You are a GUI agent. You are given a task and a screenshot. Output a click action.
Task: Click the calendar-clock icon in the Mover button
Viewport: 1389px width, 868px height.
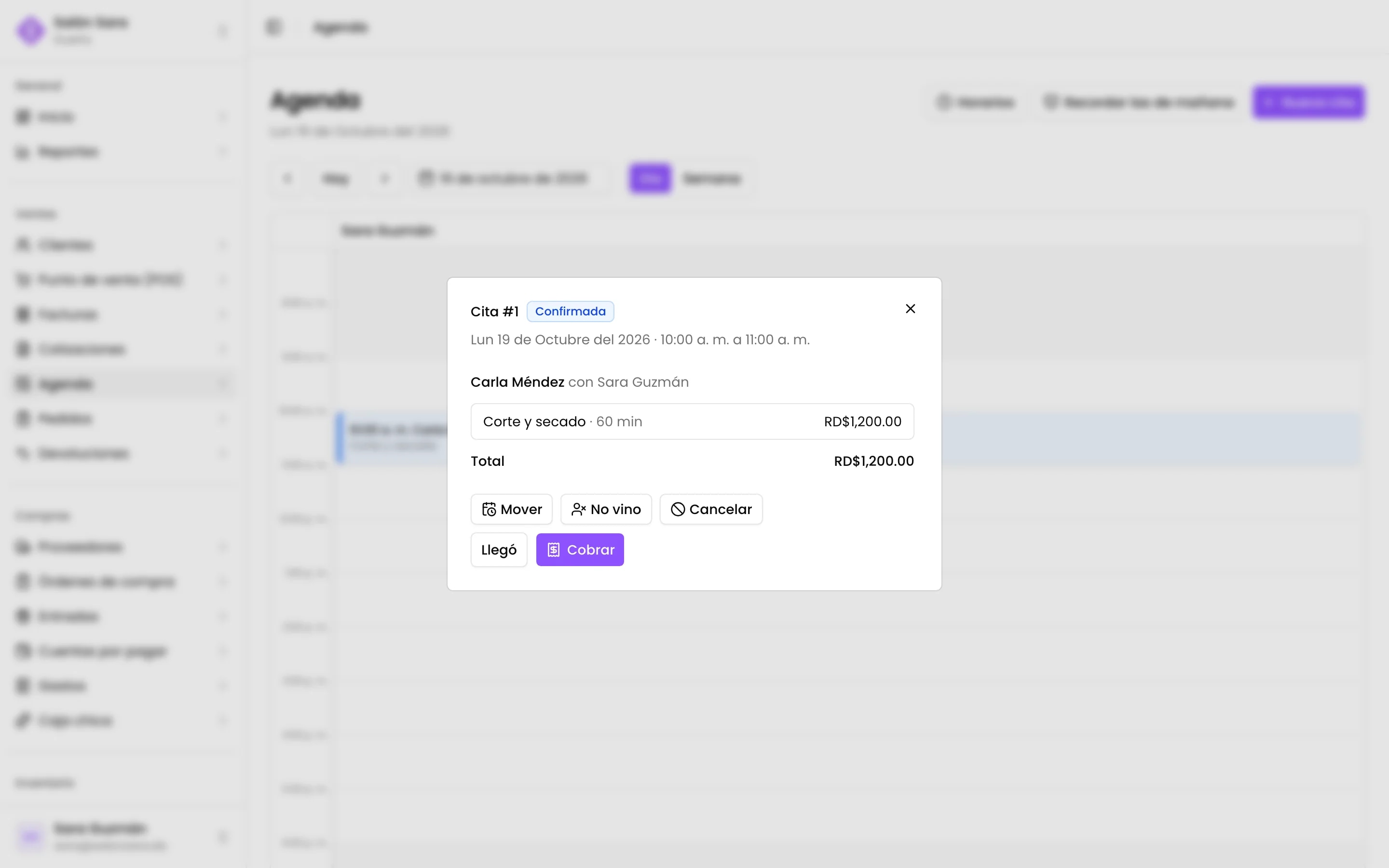pos(489,509)
